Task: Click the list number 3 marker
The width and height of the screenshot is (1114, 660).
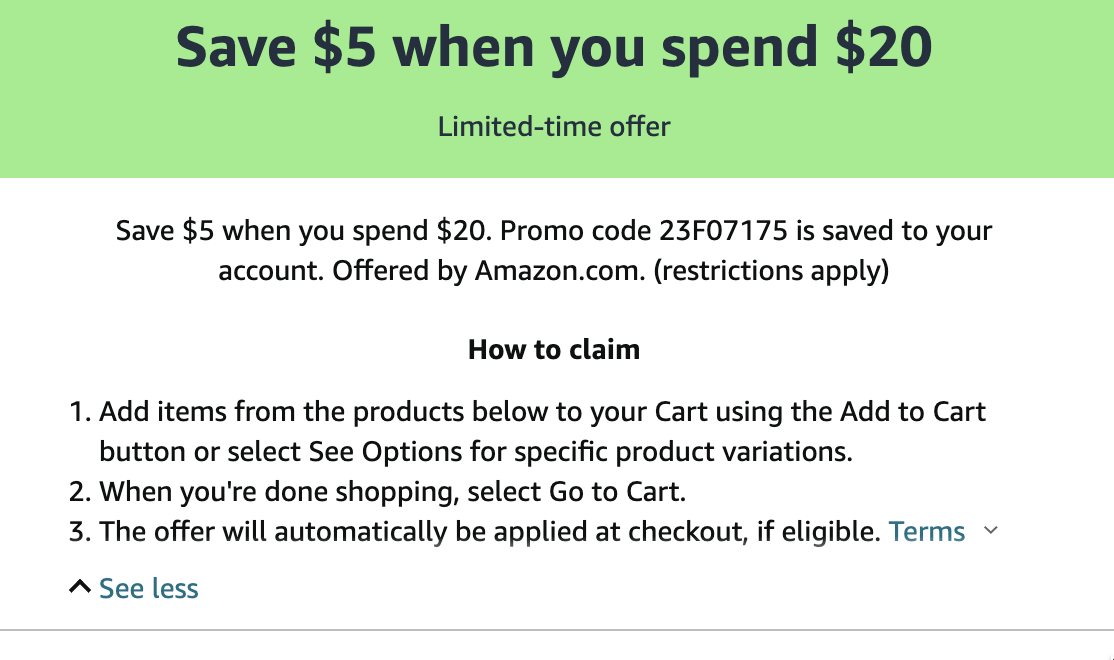Action: coord(80,532)
